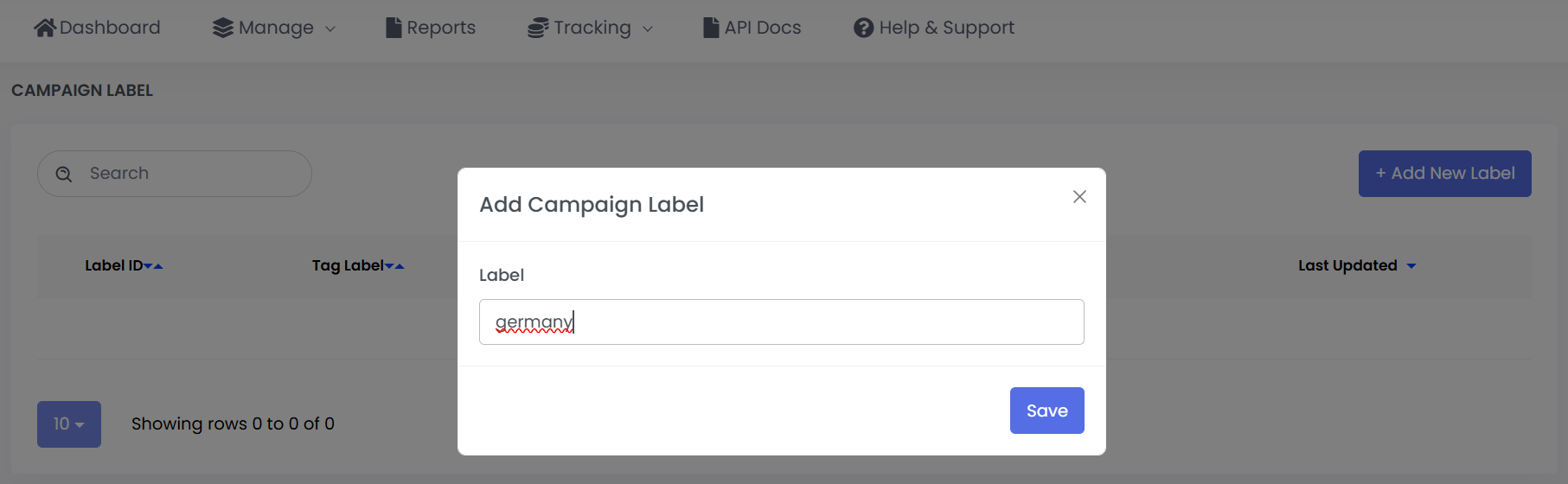The height and width of the screenshot is (484, 1568).
Task: Close the Add Campaign Label dialog
Action: (x=1079, y=197)
